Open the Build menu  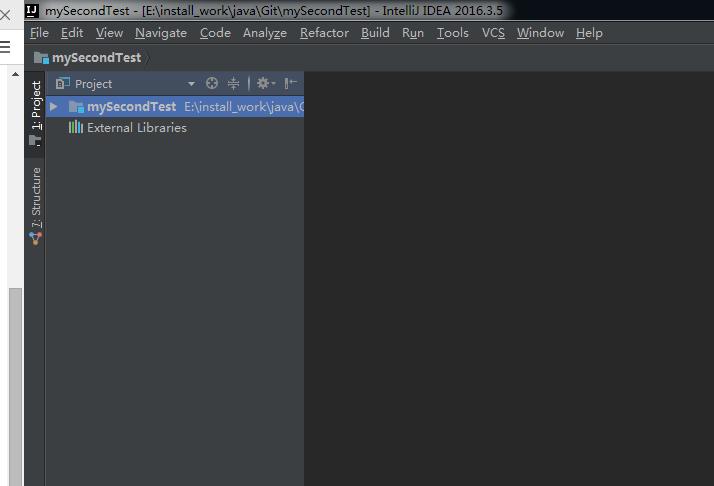(x=375, y=33)
